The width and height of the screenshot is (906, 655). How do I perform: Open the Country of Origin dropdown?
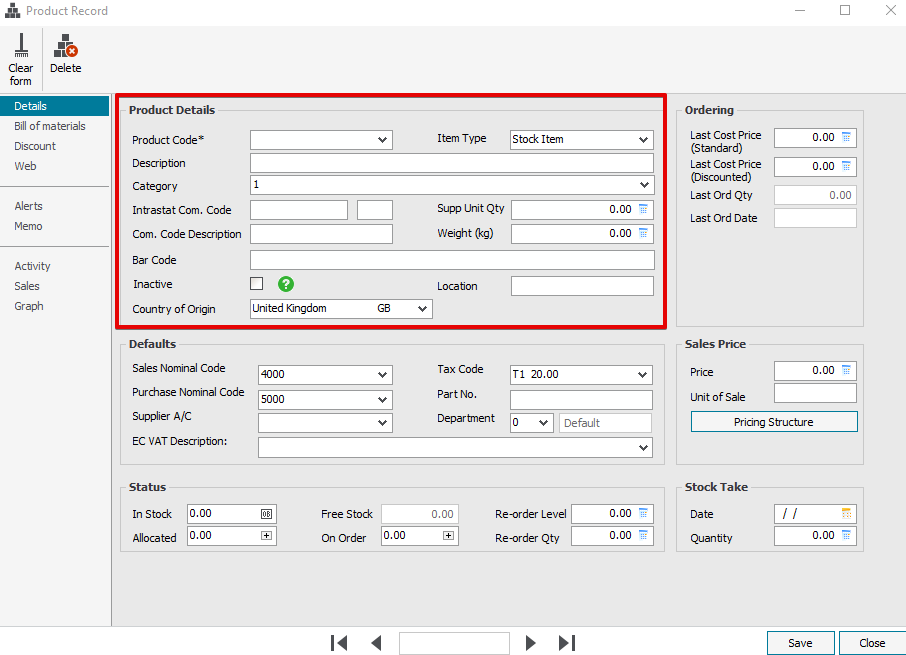[x=421, y=309]
